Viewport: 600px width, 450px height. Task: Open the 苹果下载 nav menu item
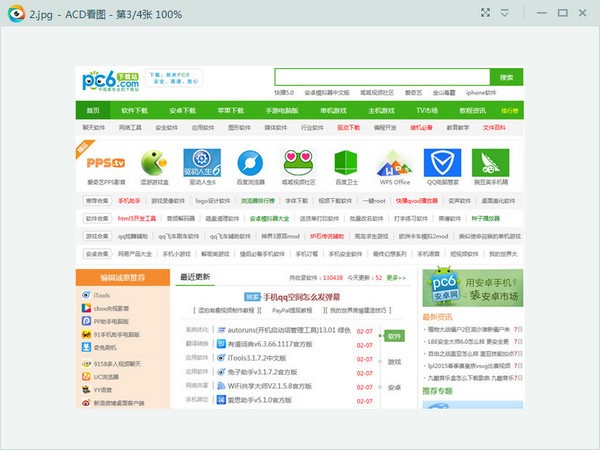tap(231, 111)
